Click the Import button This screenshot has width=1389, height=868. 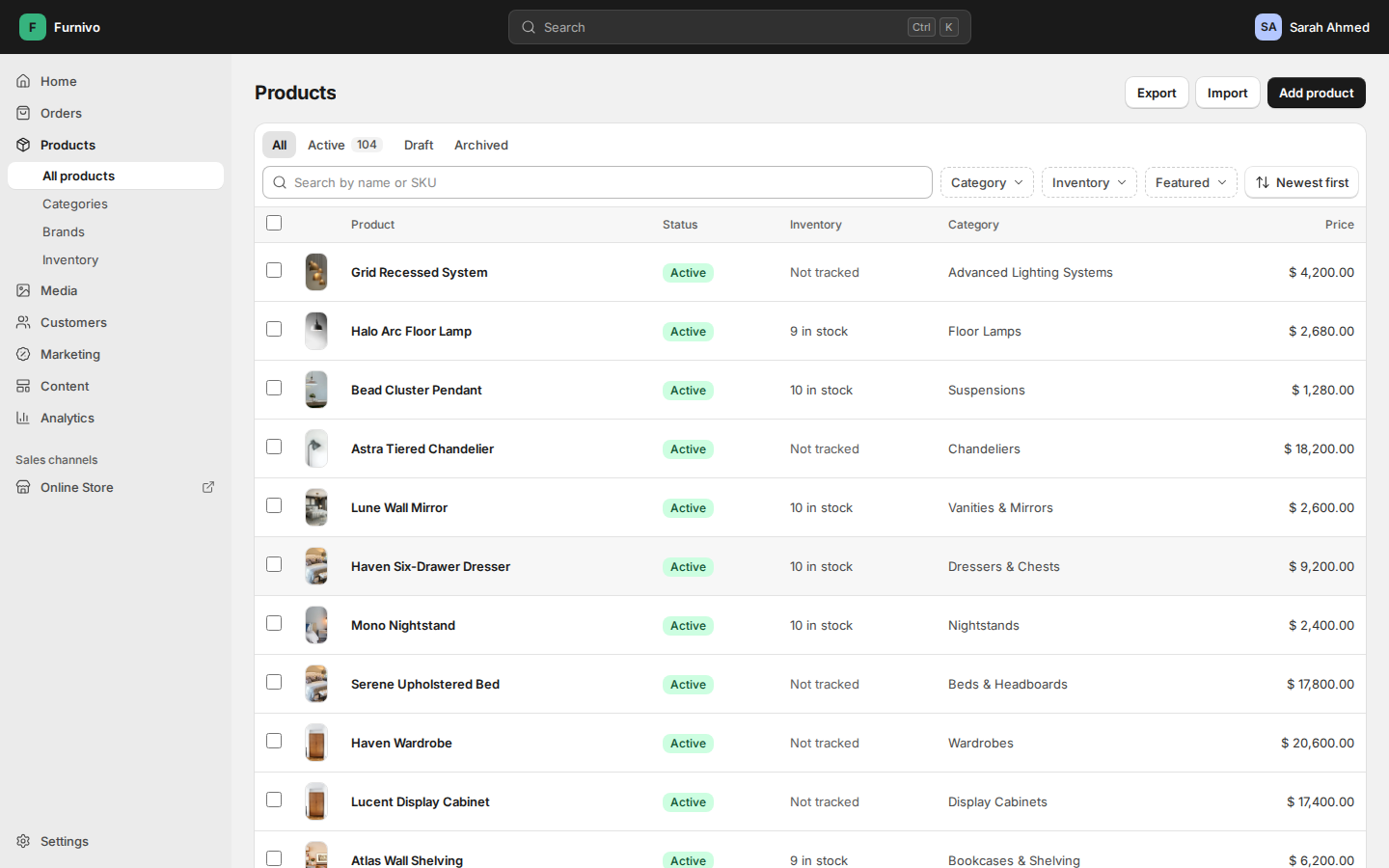[1227, 93]
